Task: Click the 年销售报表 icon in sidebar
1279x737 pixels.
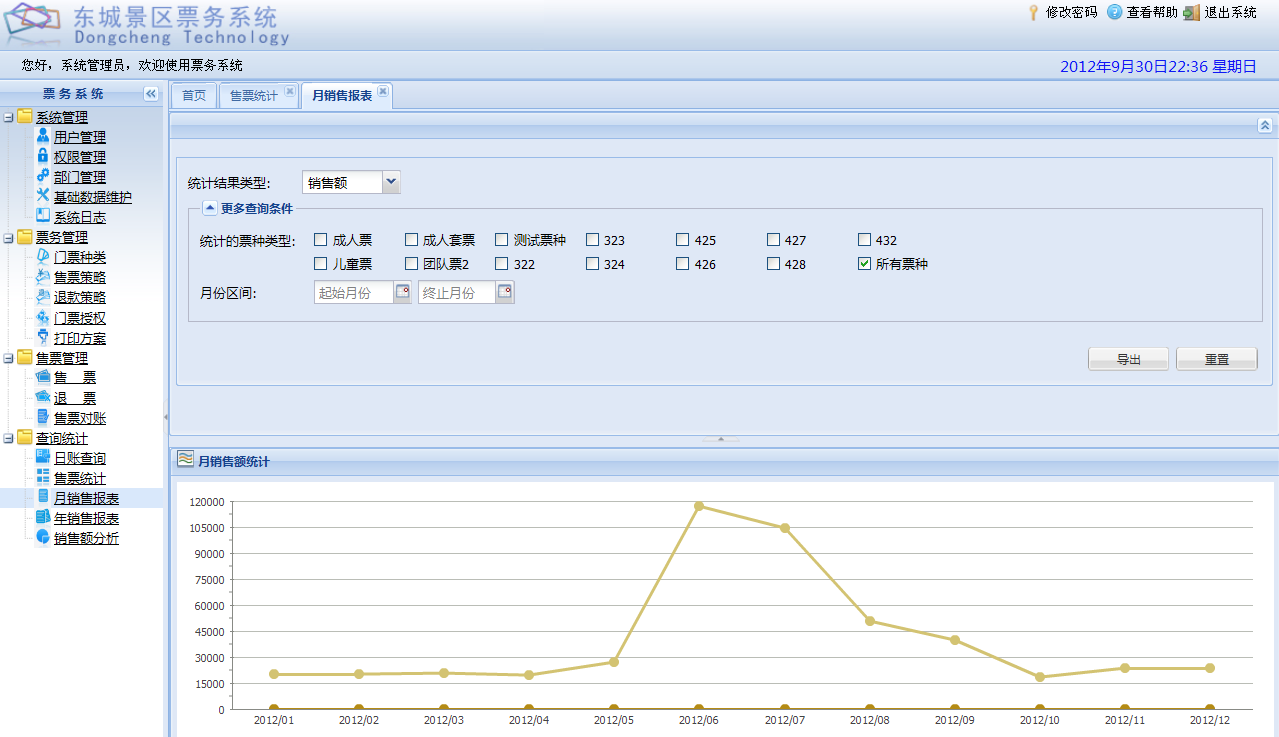Action: (43, 517)
